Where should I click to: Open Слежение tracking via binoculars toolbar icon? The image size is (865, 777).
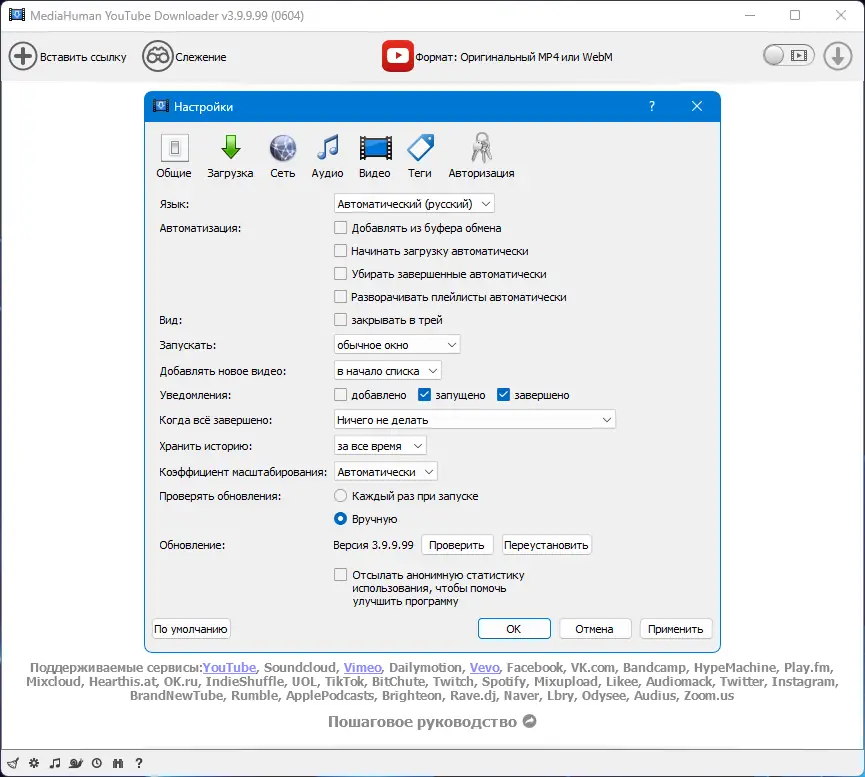coord(157,56)
